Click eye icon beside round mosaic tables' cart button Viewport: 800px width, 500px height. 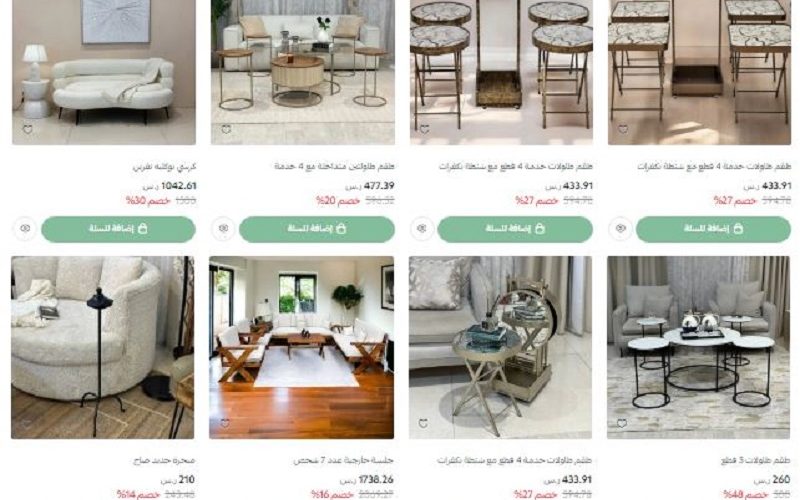click(x=422, y=229)
